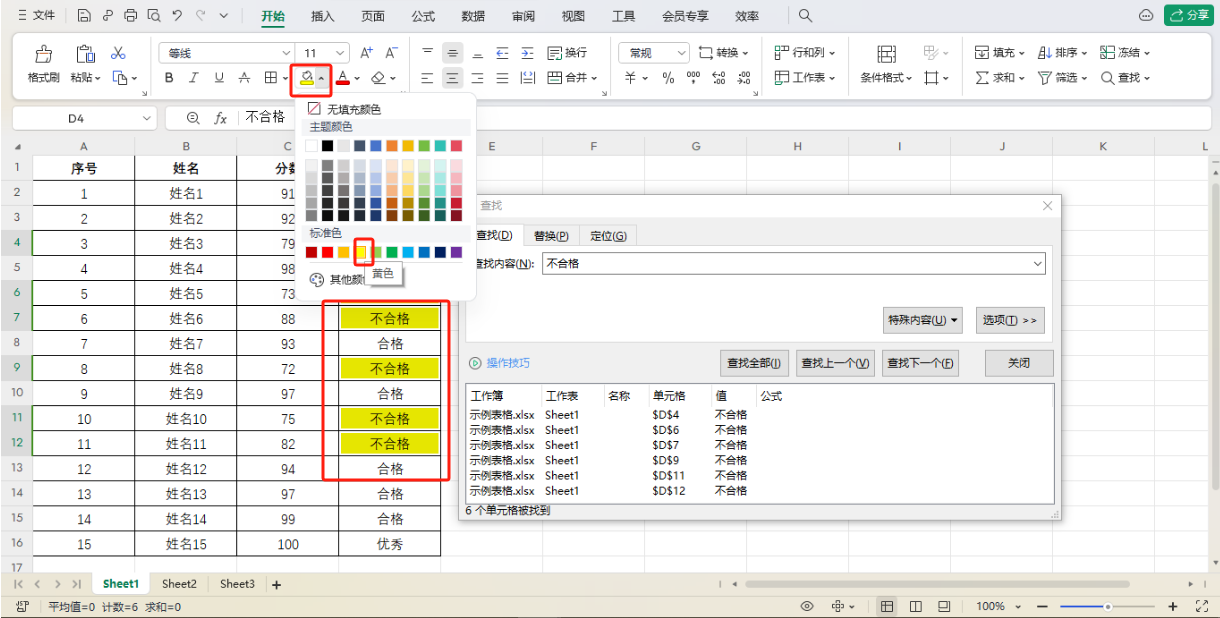This screenshot has width=1220, height=618.
Task: Click the center horizontal align icon
Action: click(x=453, y=78)
